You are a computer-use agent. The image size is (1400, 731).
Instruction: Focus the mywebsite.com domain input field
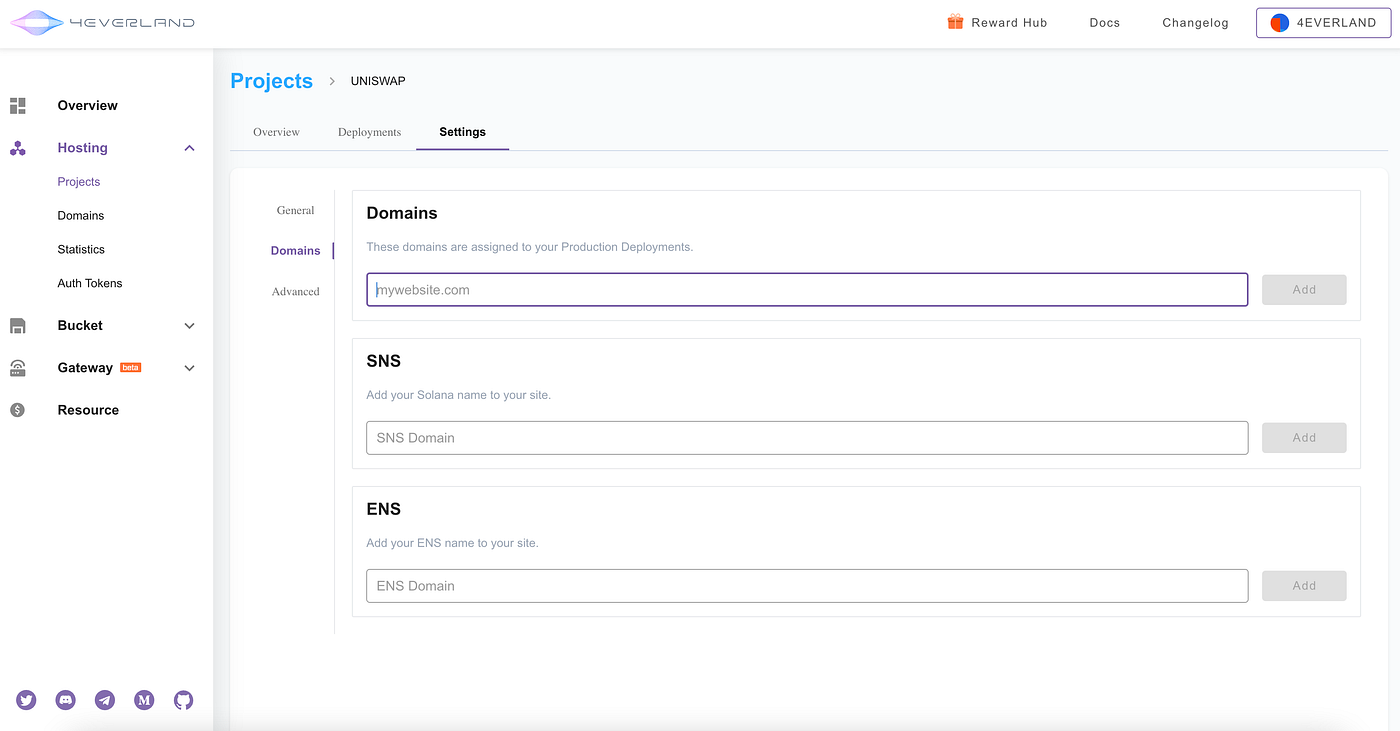(807, 290)
